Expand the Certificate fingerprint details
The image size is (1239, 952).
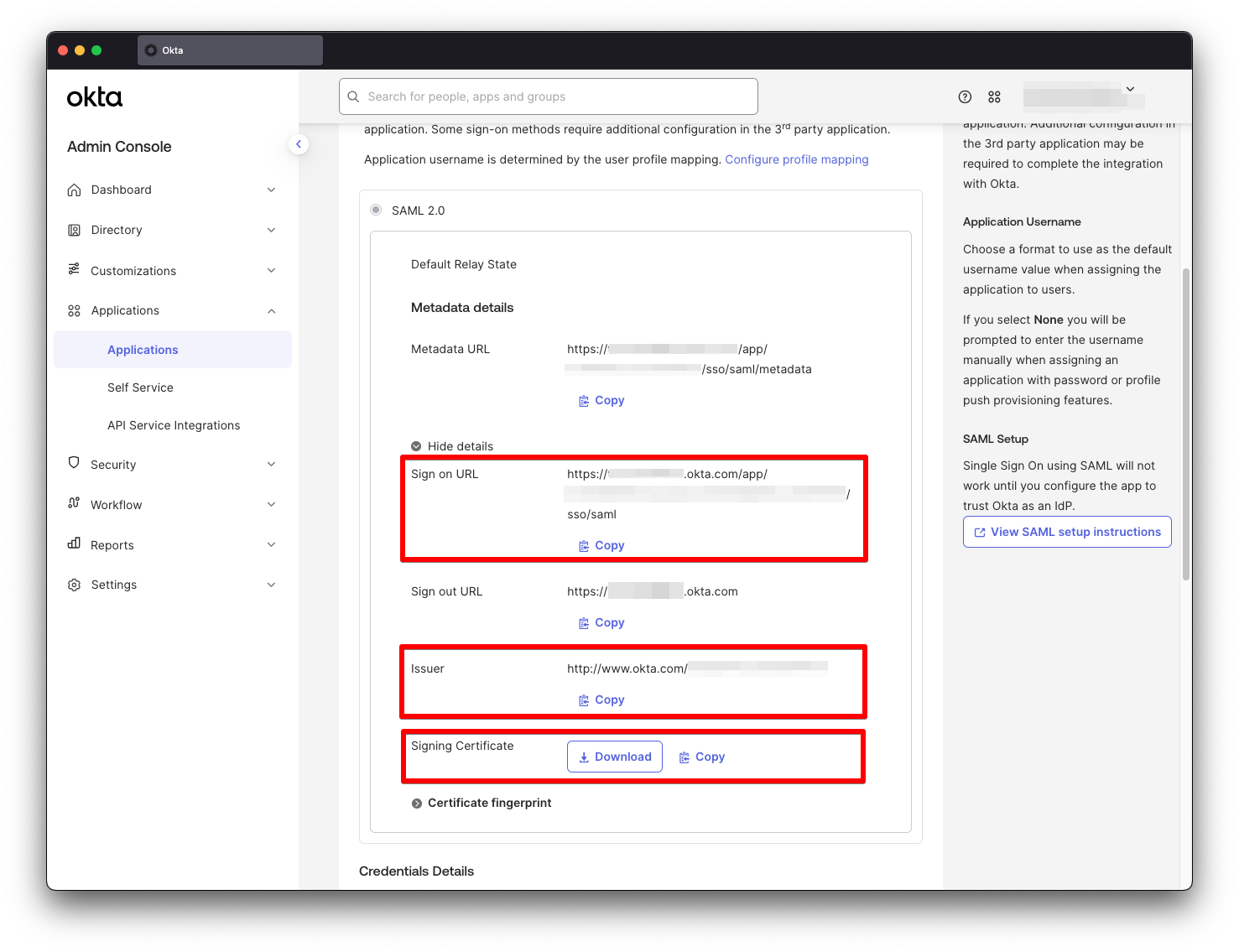pyautogui.click(x=417, y=803)
